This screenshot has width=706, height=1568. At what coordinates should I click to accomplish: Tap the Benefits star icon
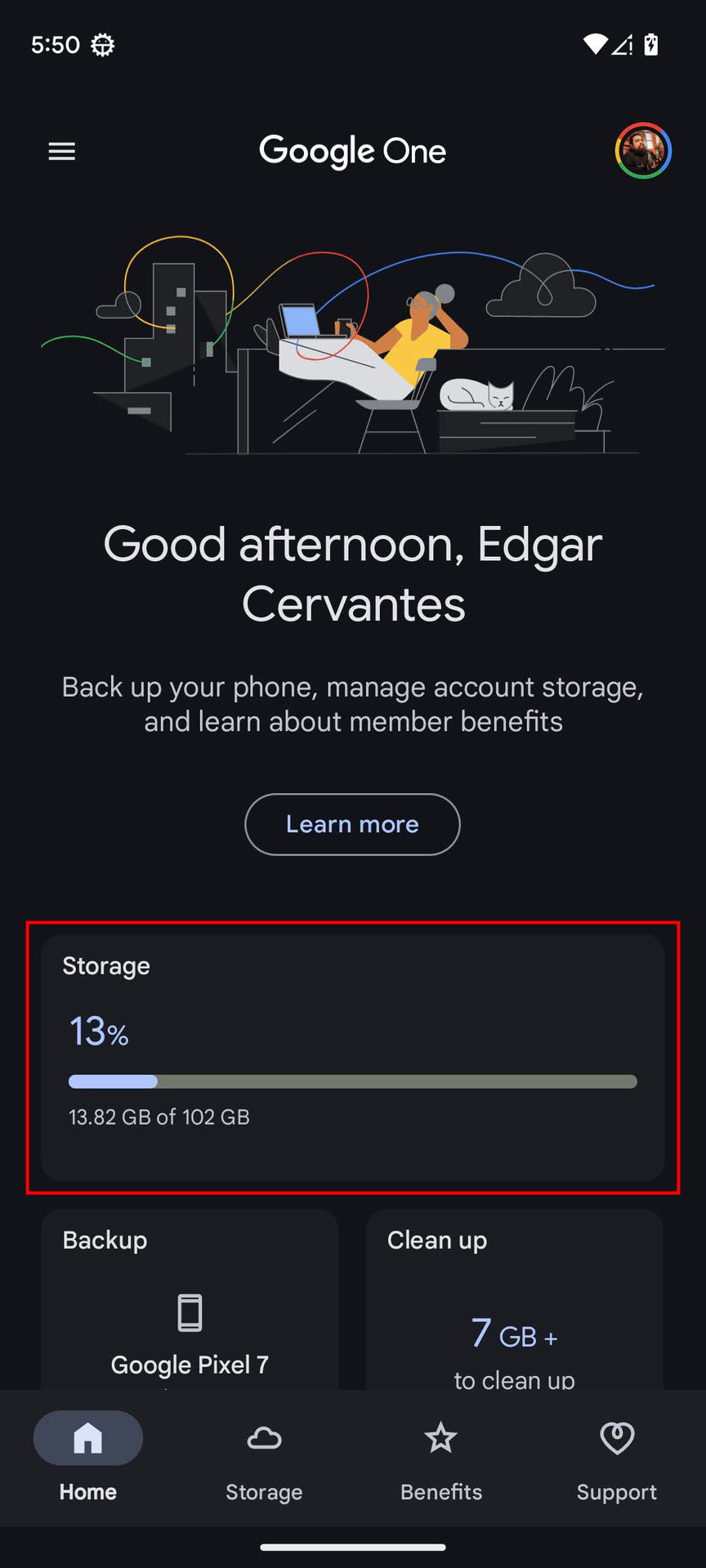pos(441,1438)
